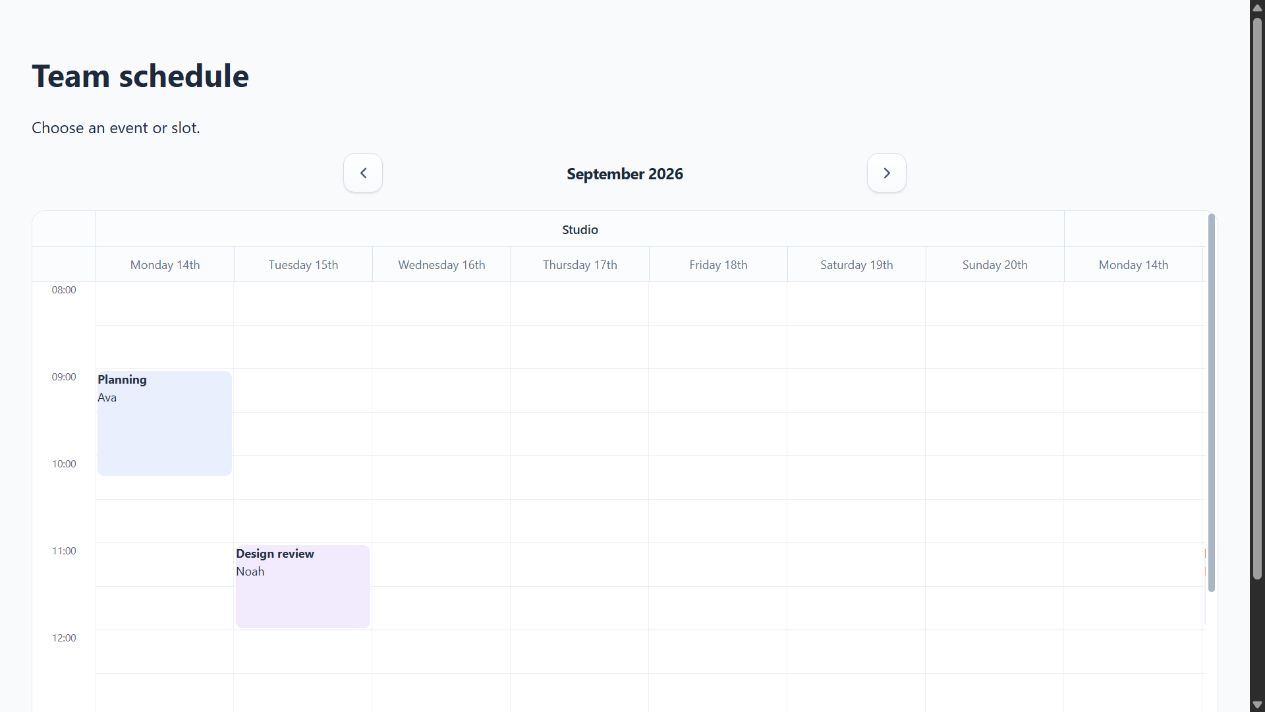
Task: Select the Saturday 19th column header
Action: click(x=856, y=265)
